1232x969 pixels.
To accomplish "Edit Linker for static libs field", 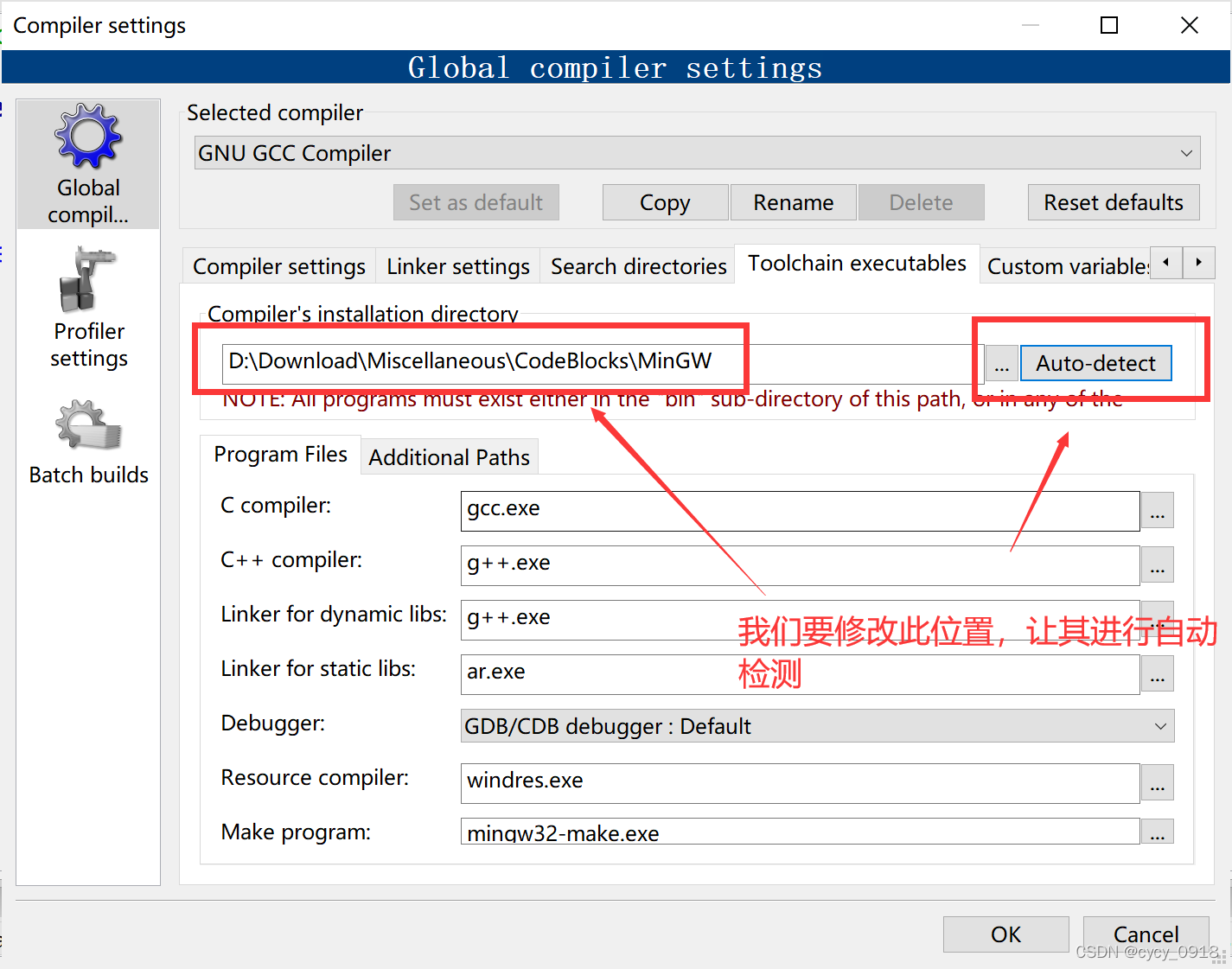I will click(x=800, y=674).
